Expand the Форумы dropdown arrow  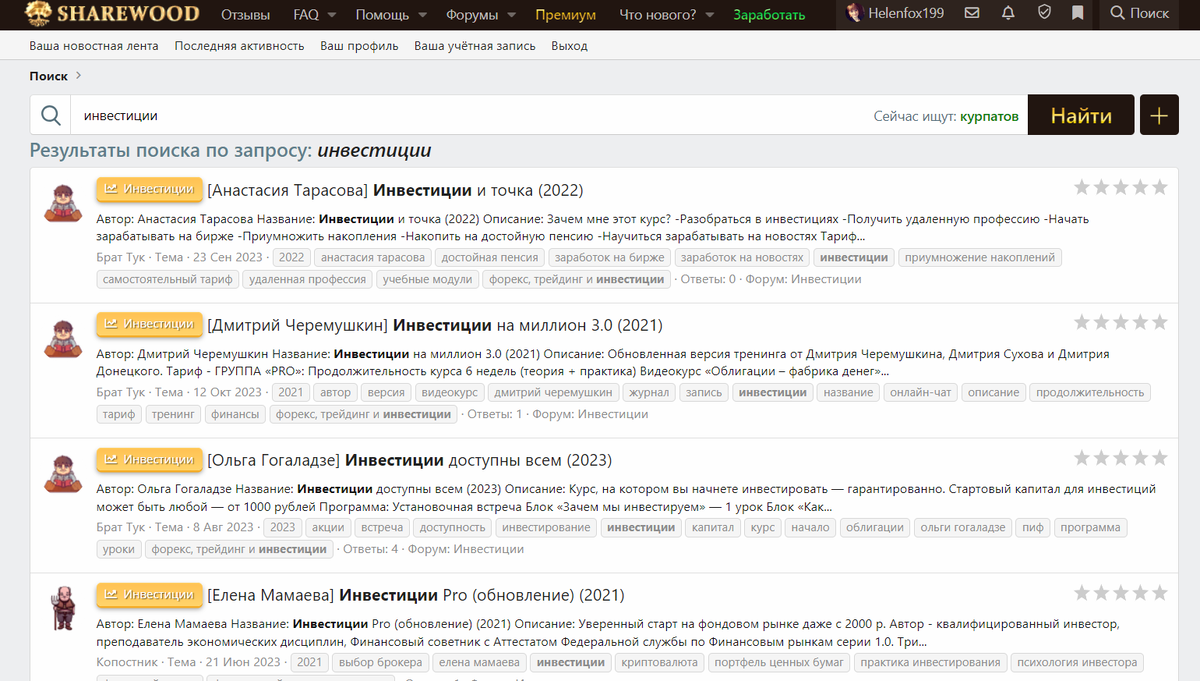click(512, 15)
